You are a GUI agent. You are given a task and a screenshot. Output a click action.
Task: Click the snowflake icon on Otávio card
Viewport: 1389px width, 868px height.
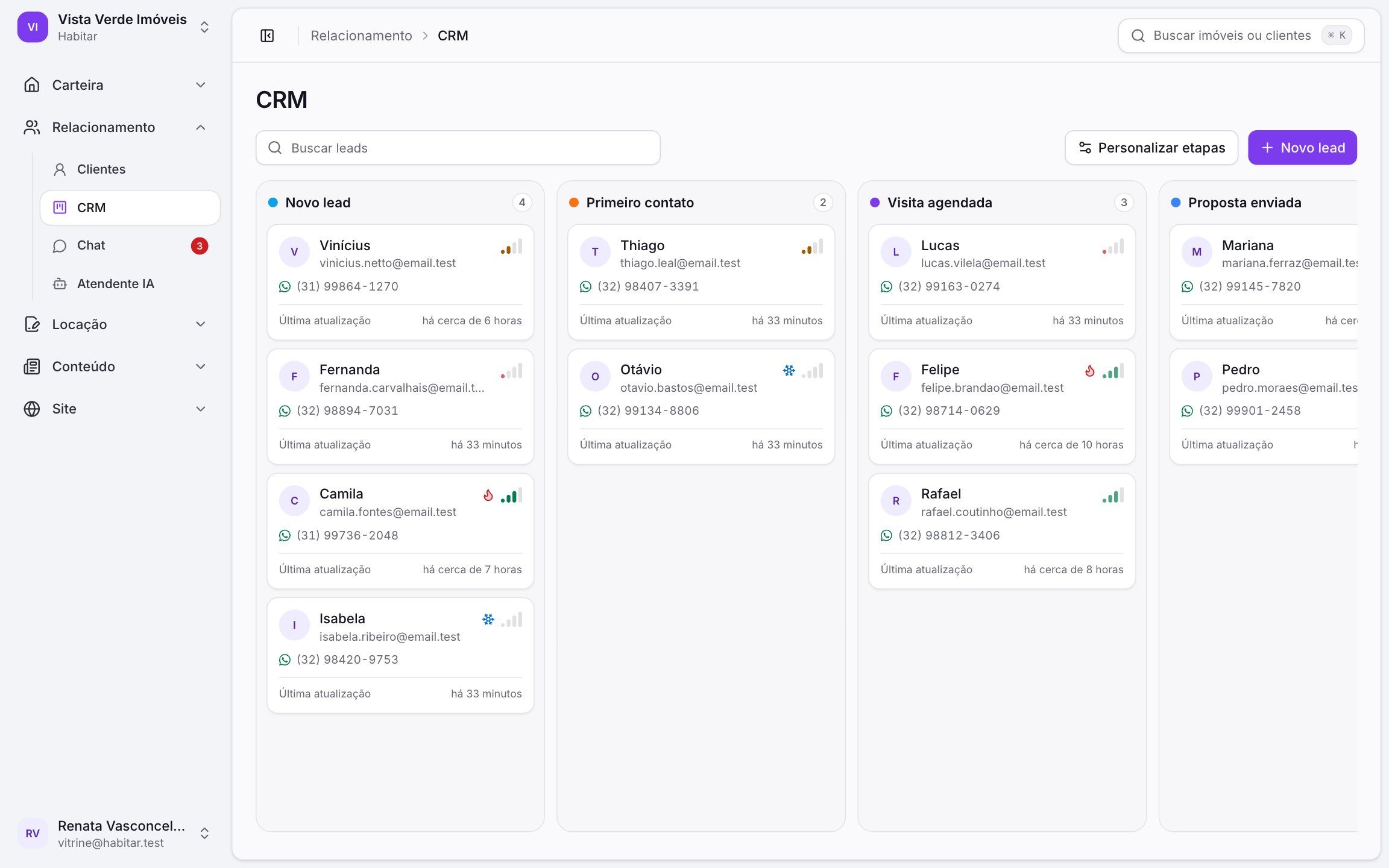tap(789, 371)
